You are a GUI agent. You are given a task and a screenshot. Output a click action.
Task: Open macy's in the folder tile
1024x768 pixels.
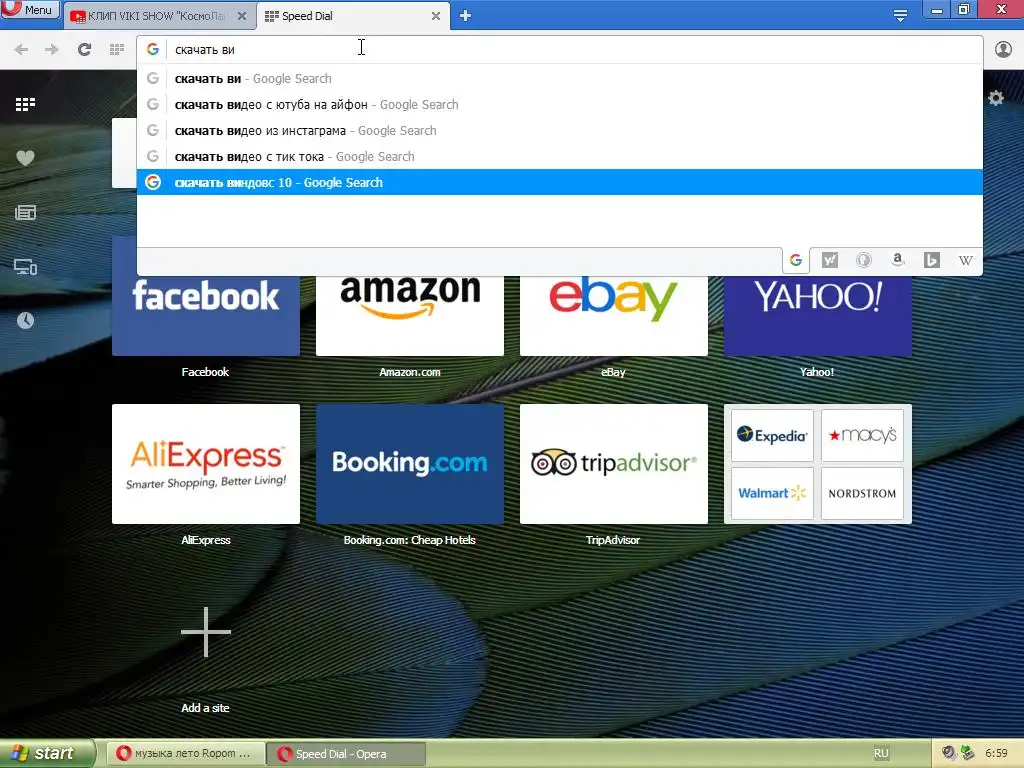point(862,435)
